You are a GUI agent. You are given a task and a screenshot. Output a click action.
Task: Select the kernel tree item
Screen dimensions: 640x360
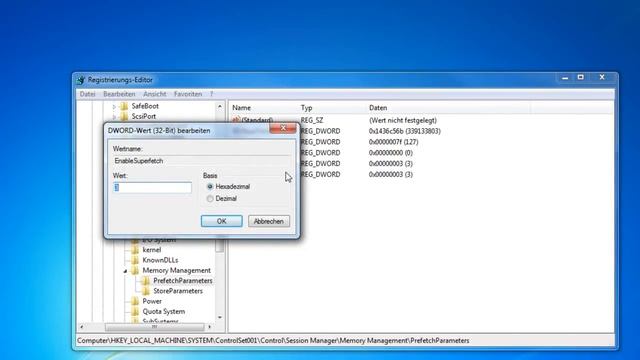[151, 250]
